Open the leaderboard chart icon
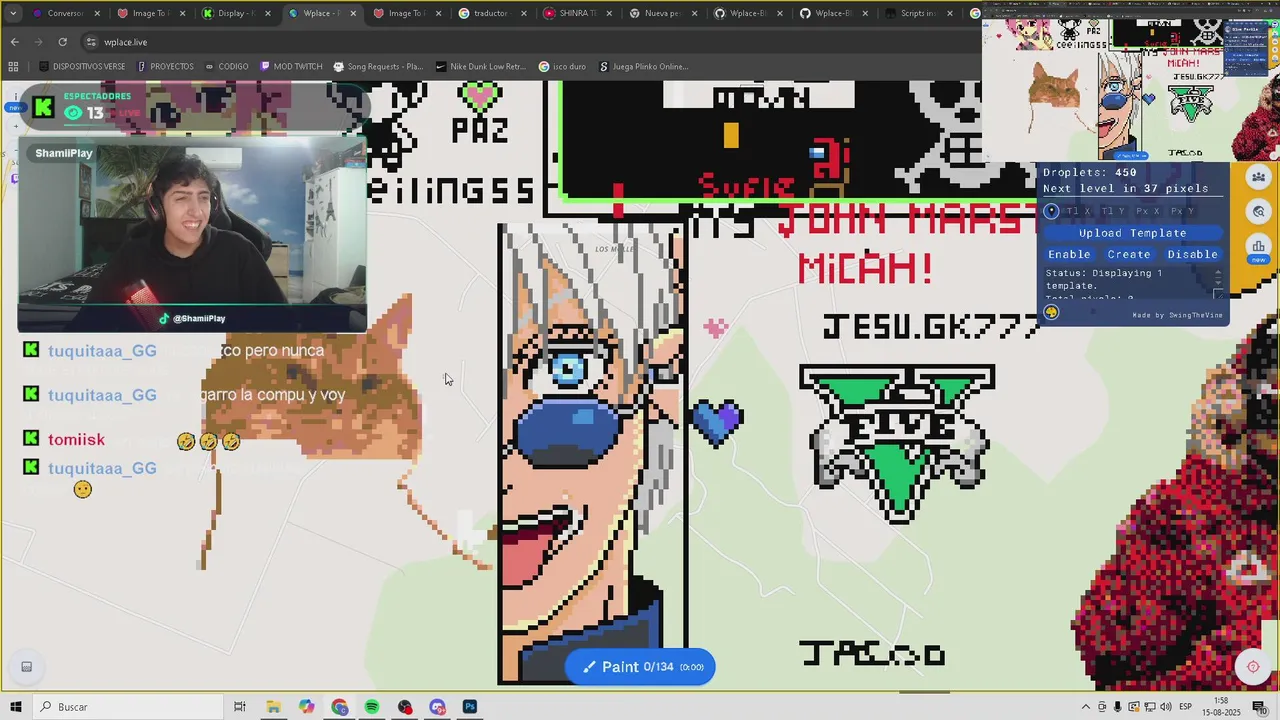 1259,246
